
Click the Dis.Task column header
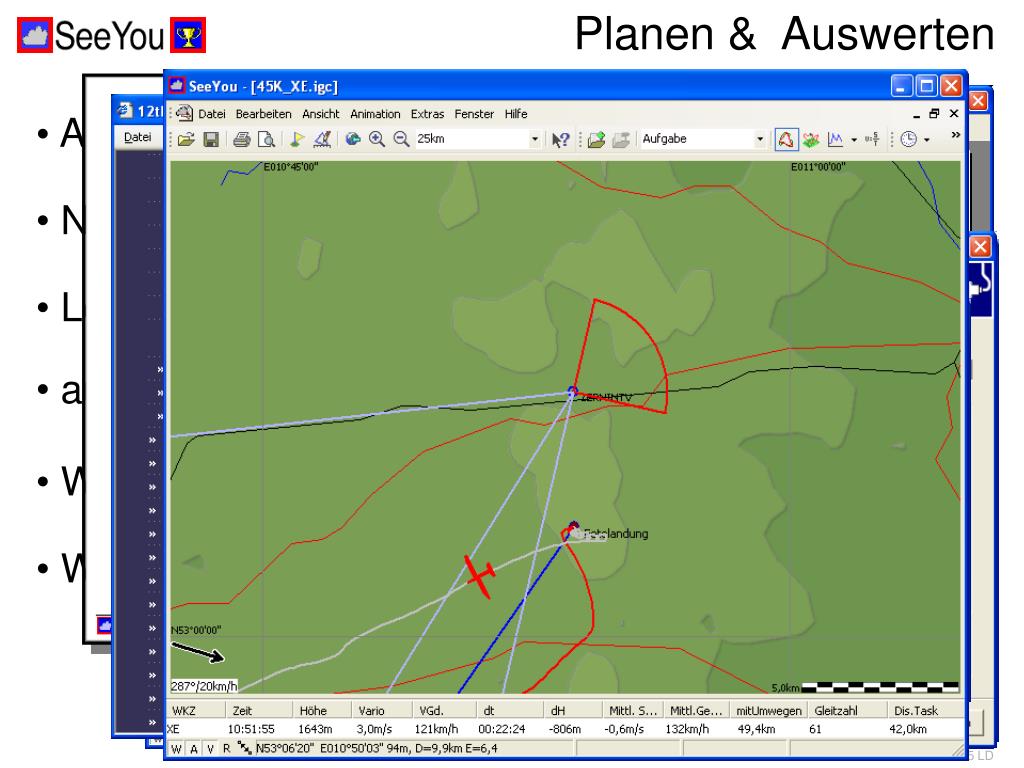pyautogui.click(x=926, y=711)
